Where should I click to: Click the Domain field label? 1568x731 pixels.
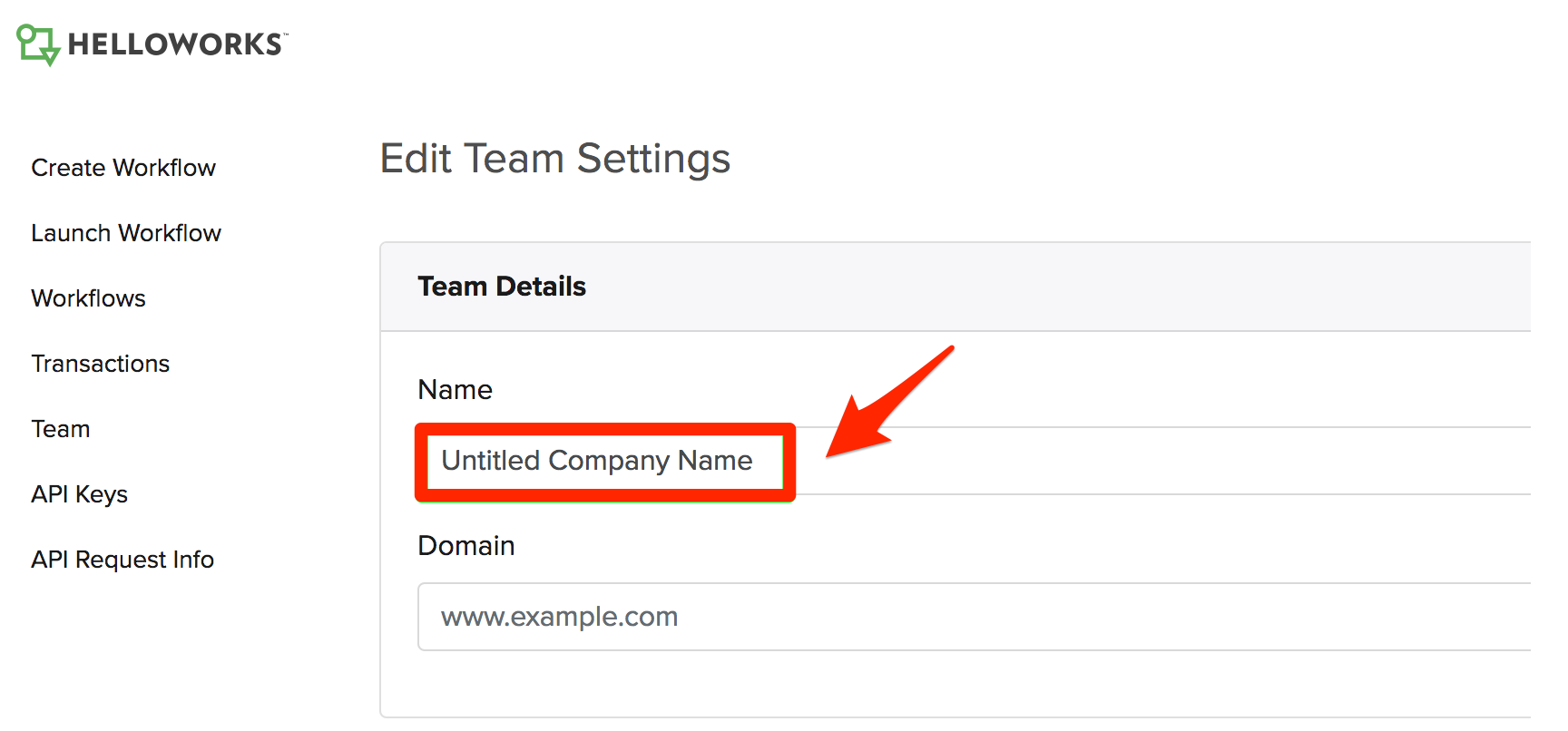466,546
